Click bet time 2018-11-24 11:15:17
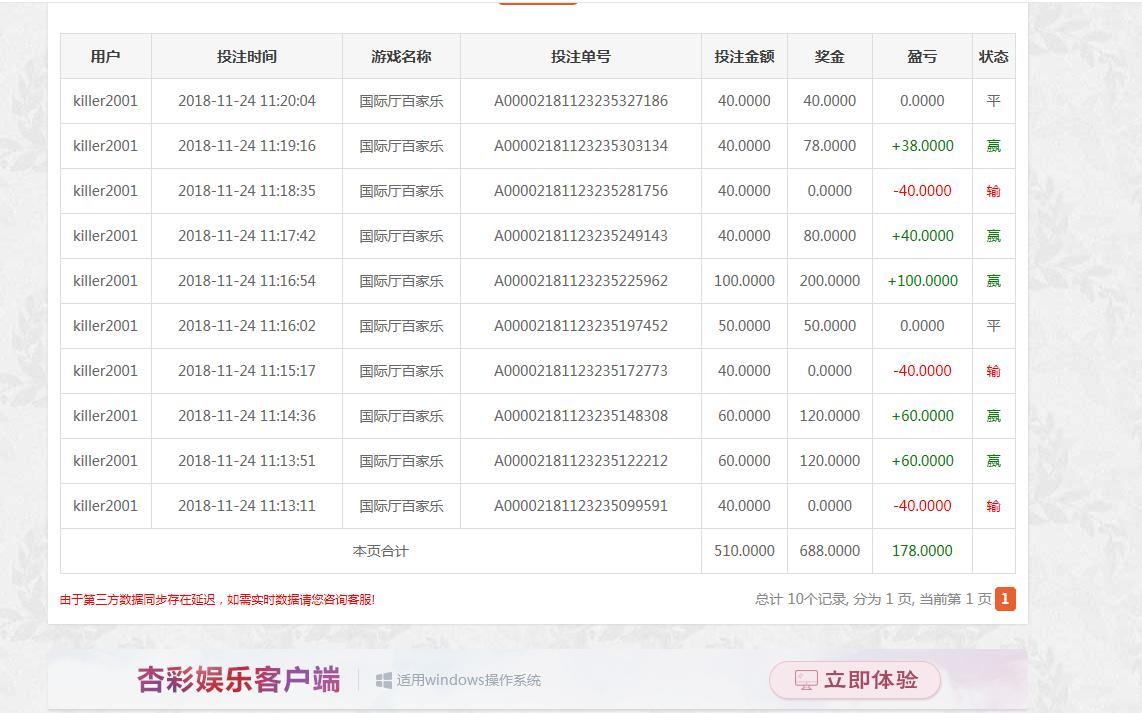1142x713 pixels. pyautogui.click(x=247, y=371)
